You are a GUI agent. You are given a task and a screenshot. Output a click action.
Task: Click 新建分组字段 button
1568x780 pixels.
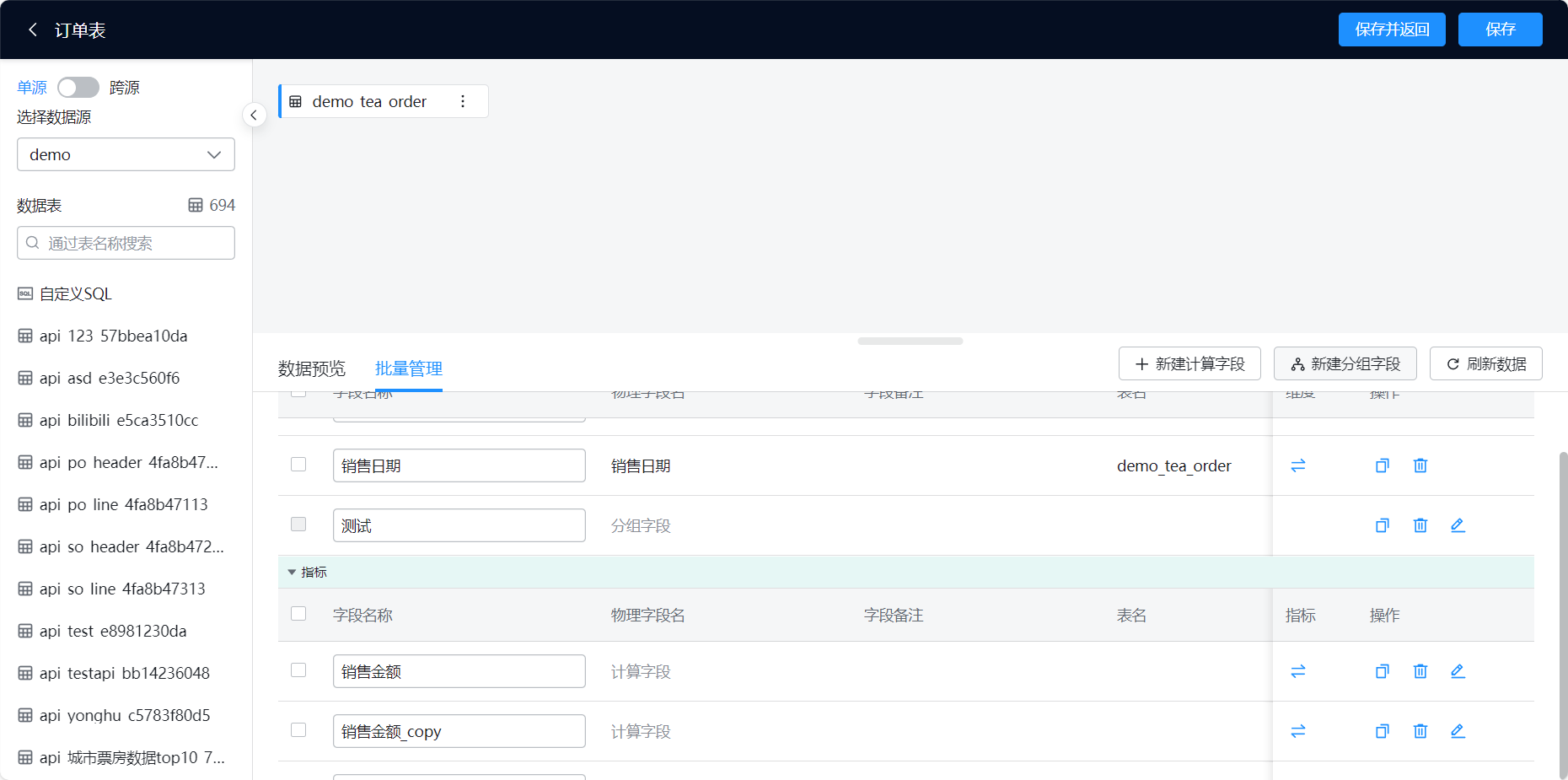pyautogui.click(x=1345, y=363)
